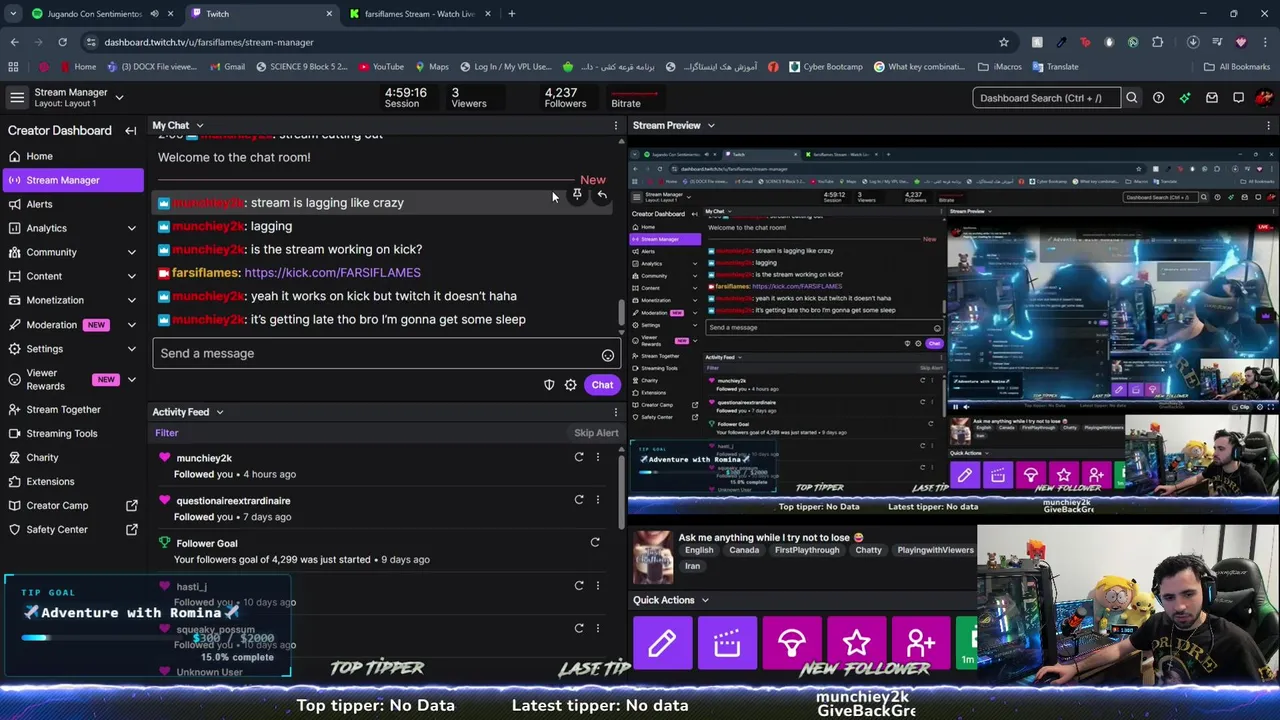This screenshot has height=720, width=1280.
Task: Expand the Viewer Rewards sidebar section
Action: point(131,380)
